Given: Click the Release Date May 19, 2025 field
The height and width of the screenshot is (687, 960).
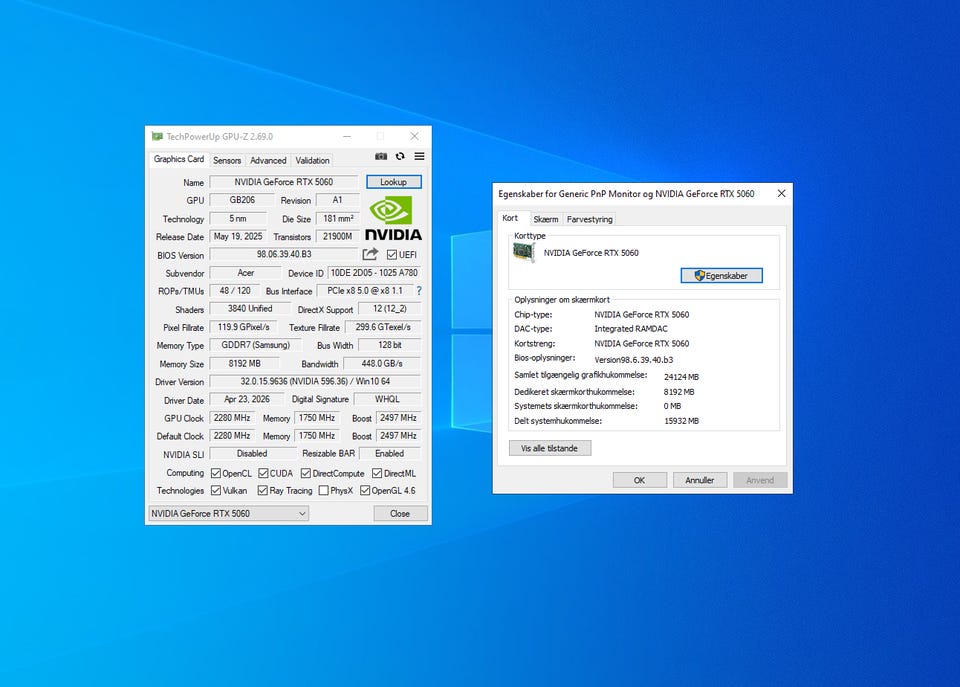Looking at the screenshot, I should coord(238,236).
